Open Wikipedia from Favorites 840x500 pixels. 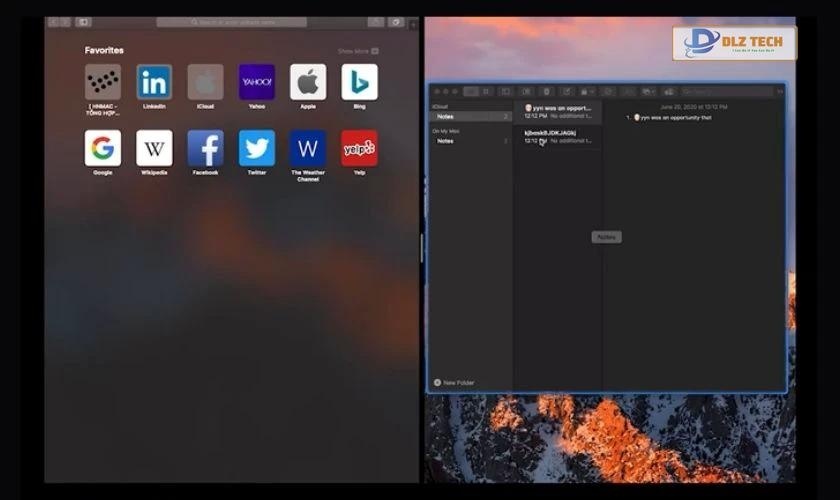(154, 148)
